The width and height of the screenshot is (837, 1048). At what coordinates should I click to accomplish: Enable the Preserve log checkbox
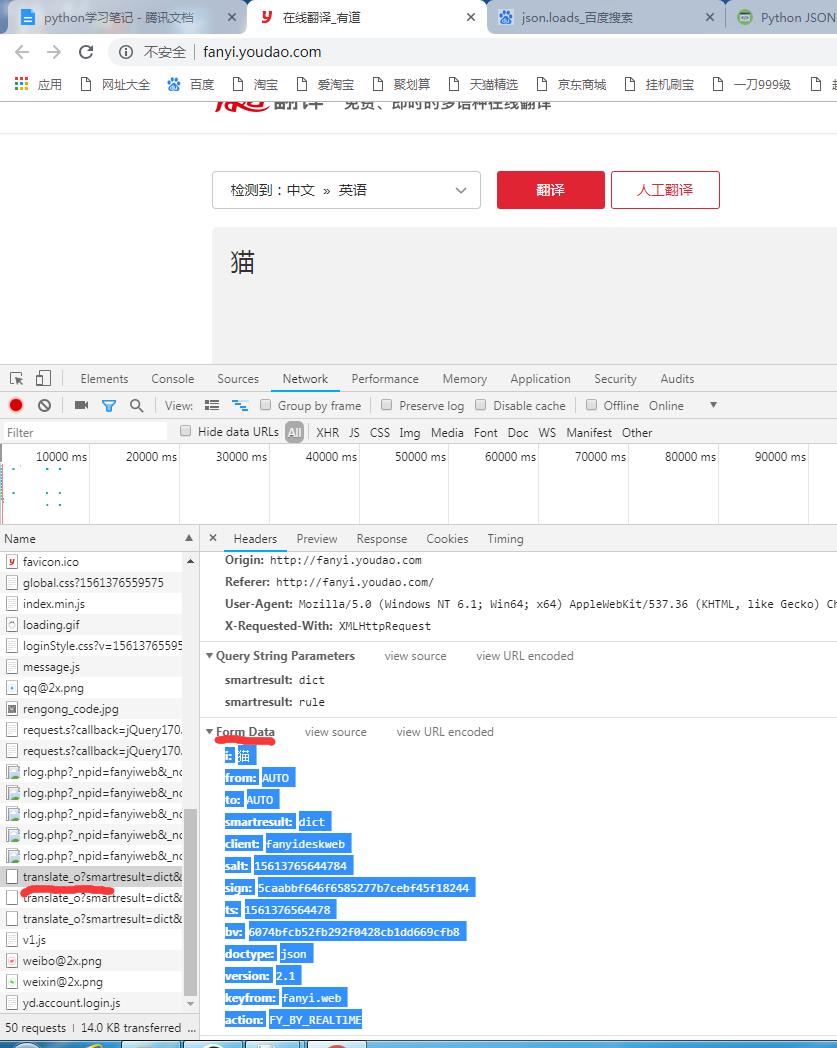[386, 405]
